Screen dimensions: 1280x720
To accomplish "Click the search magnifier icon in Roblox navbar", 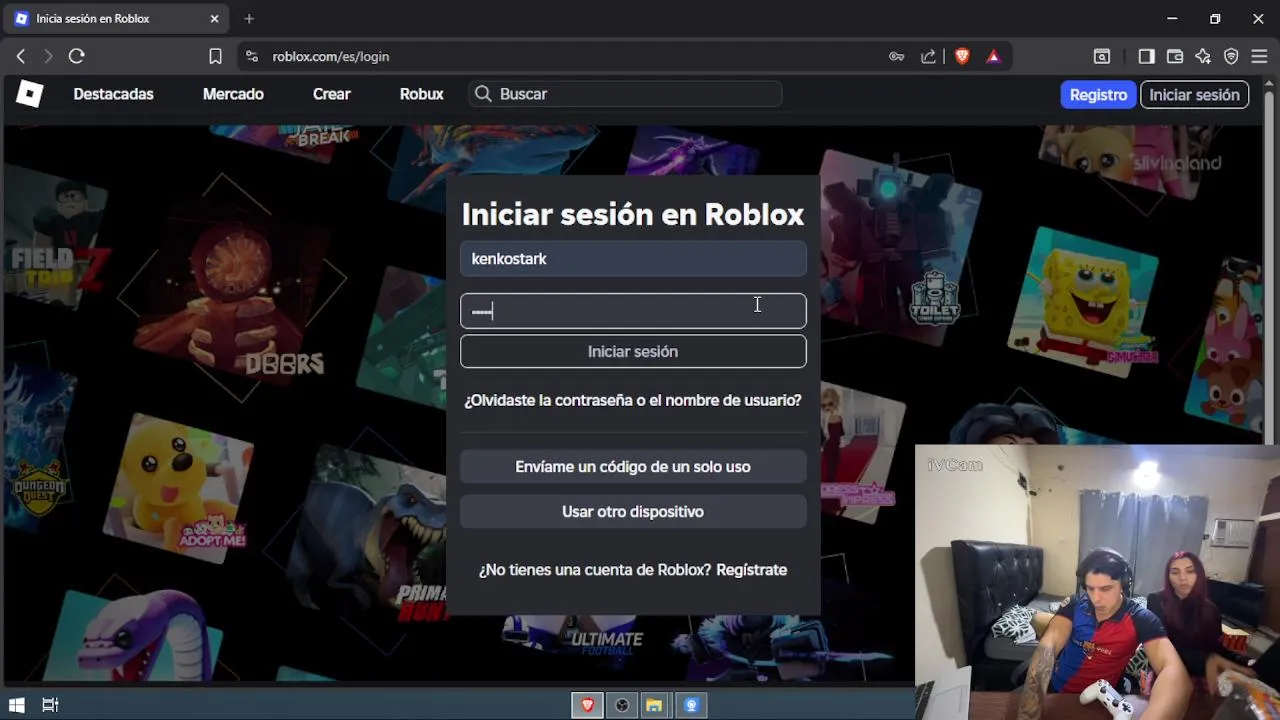I will point(483,94).
